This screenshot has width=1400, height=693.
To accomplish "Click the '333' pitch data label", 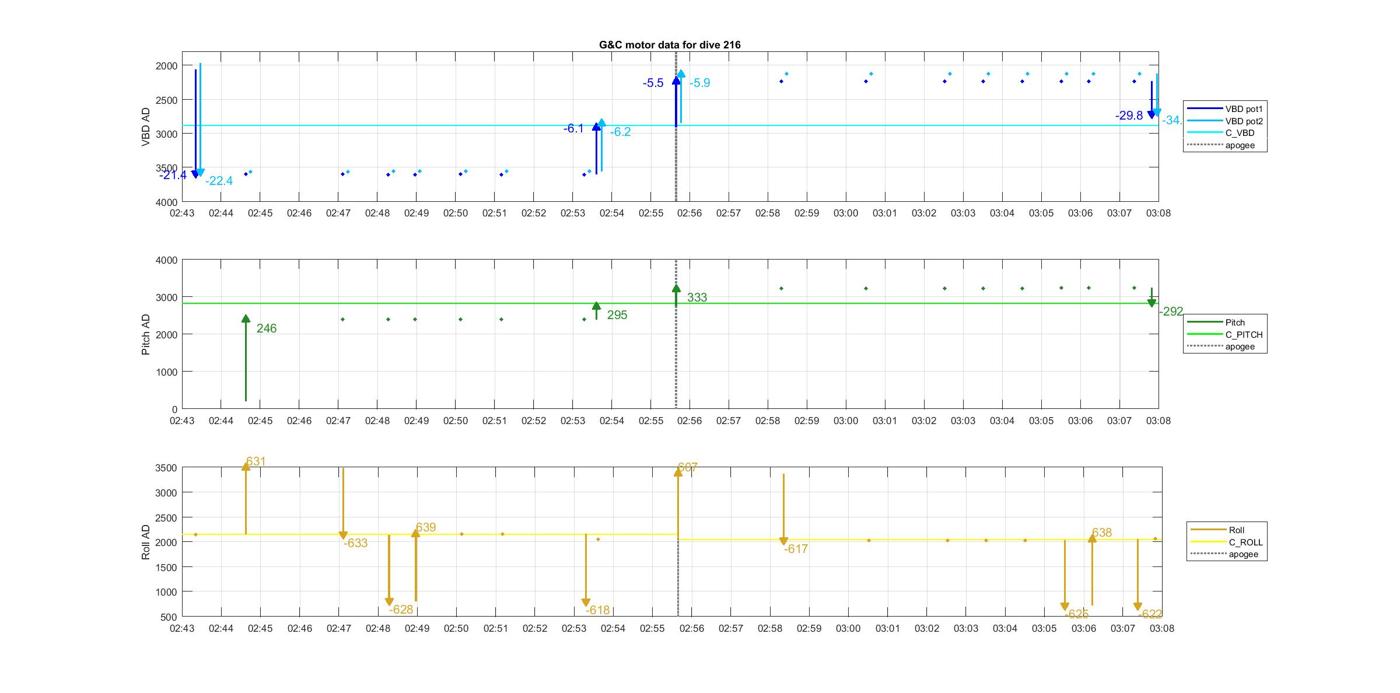I will (697, 298).
